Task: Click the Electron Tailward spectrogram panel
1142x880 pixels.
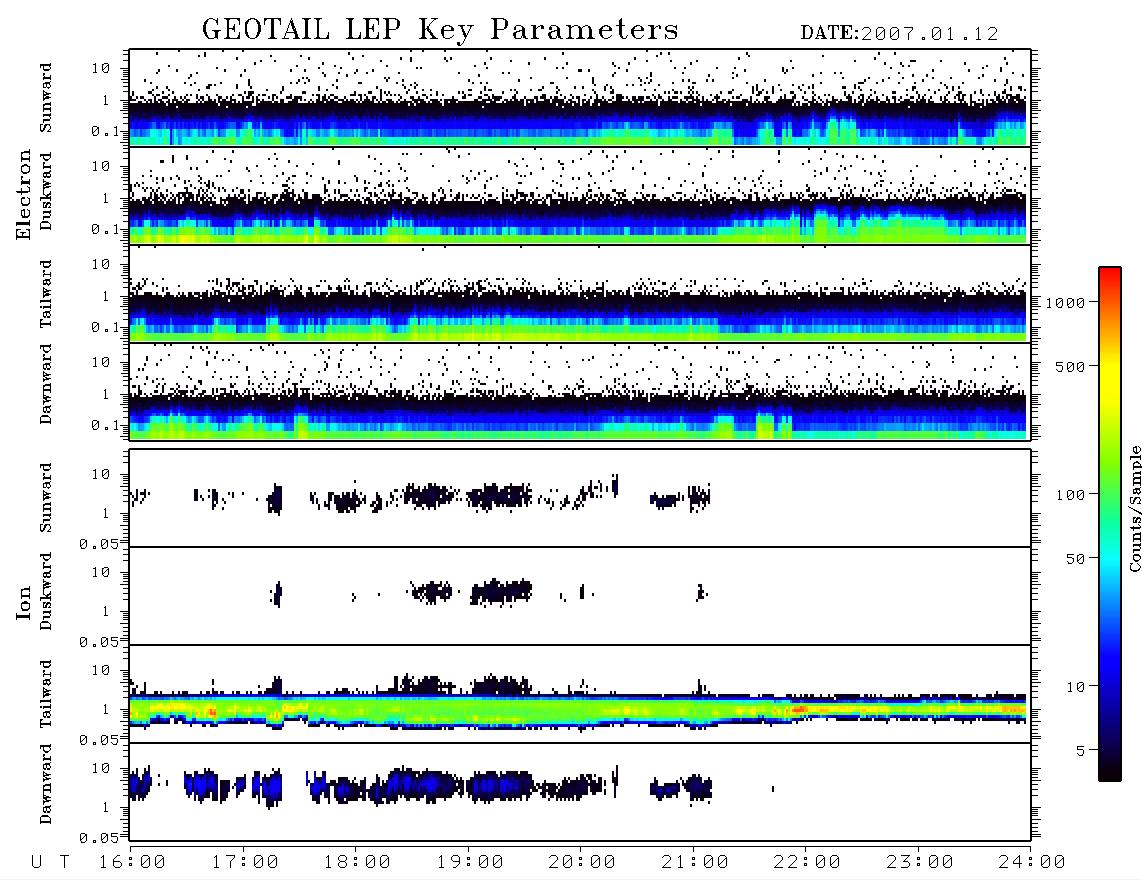Action: pyautogui.click(x=580, y=294)
